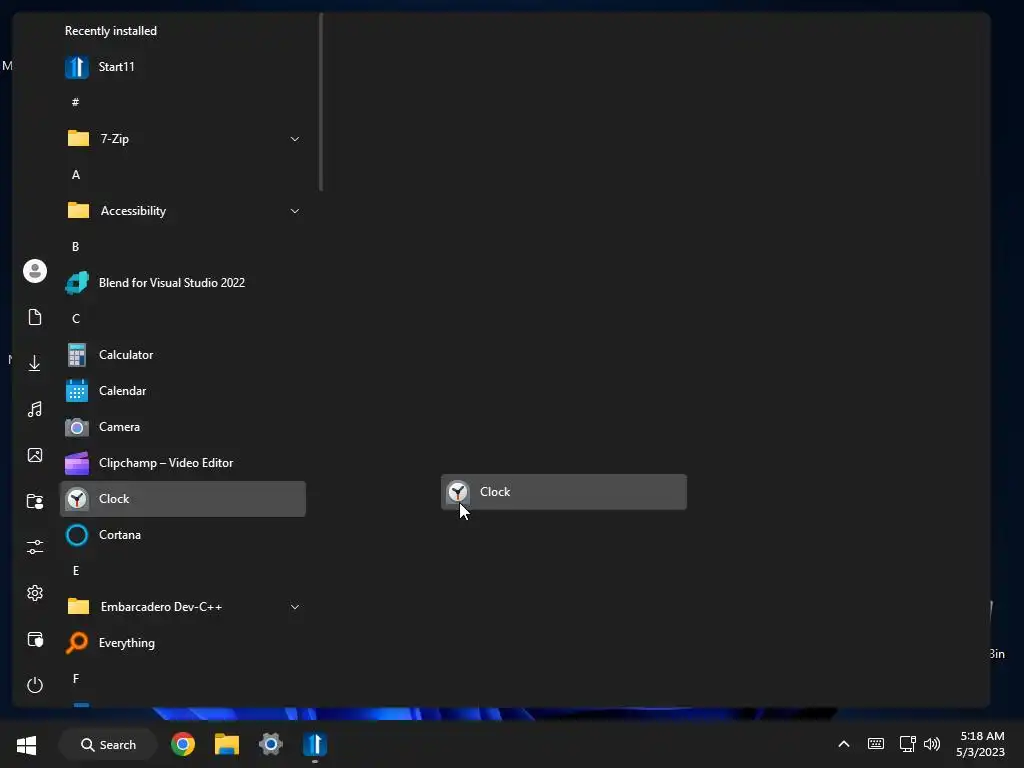This screenshot has width=1024, height=768.
Task: Launch Clock from the app list
Action: (x=183, y=499)
